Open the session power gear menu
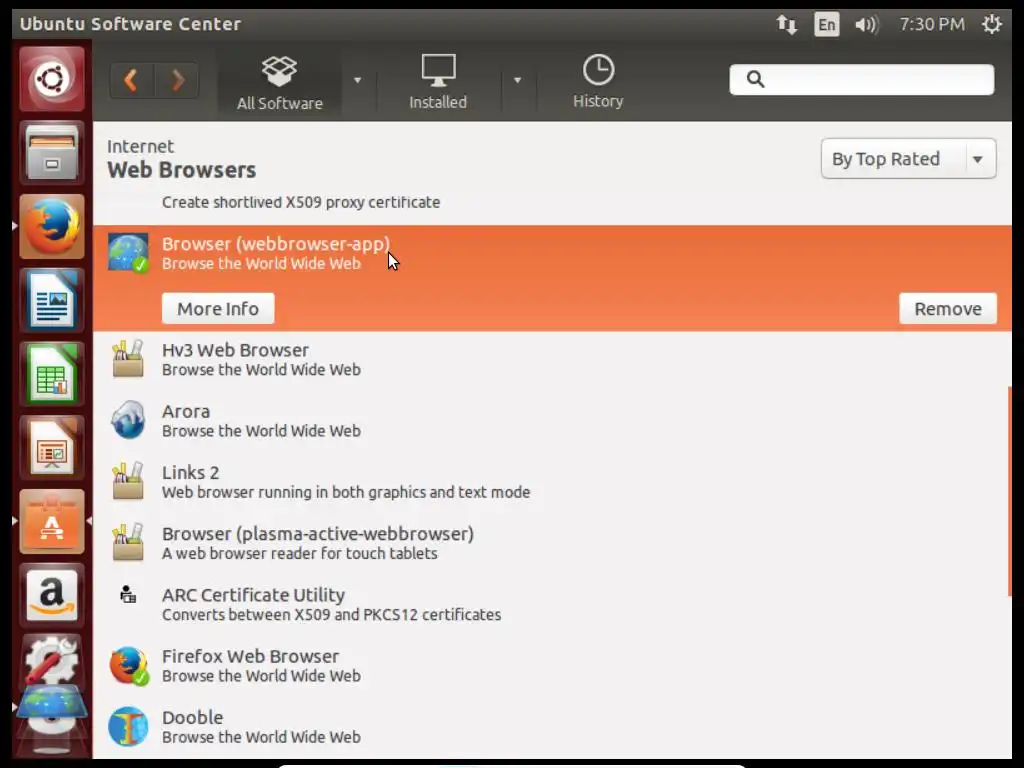 pyautogui.click(x=991, y=24)
